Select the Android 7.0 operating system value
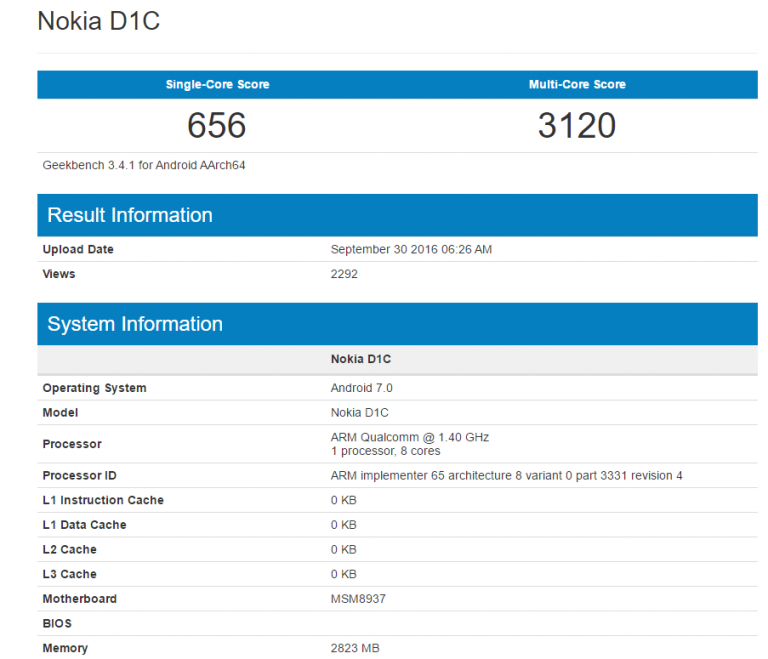This screenshot has height=659, width=768. (x=362, y=388)
